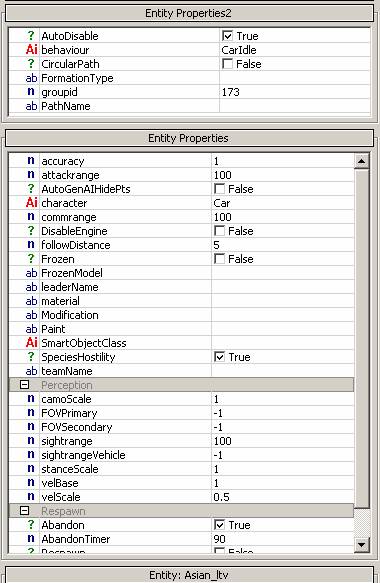Image resolution: width=380 pixels, height=583 pixels.
Task: Turn off the SpeciesHostility checkbox
Action: click(x=219, y=357)
